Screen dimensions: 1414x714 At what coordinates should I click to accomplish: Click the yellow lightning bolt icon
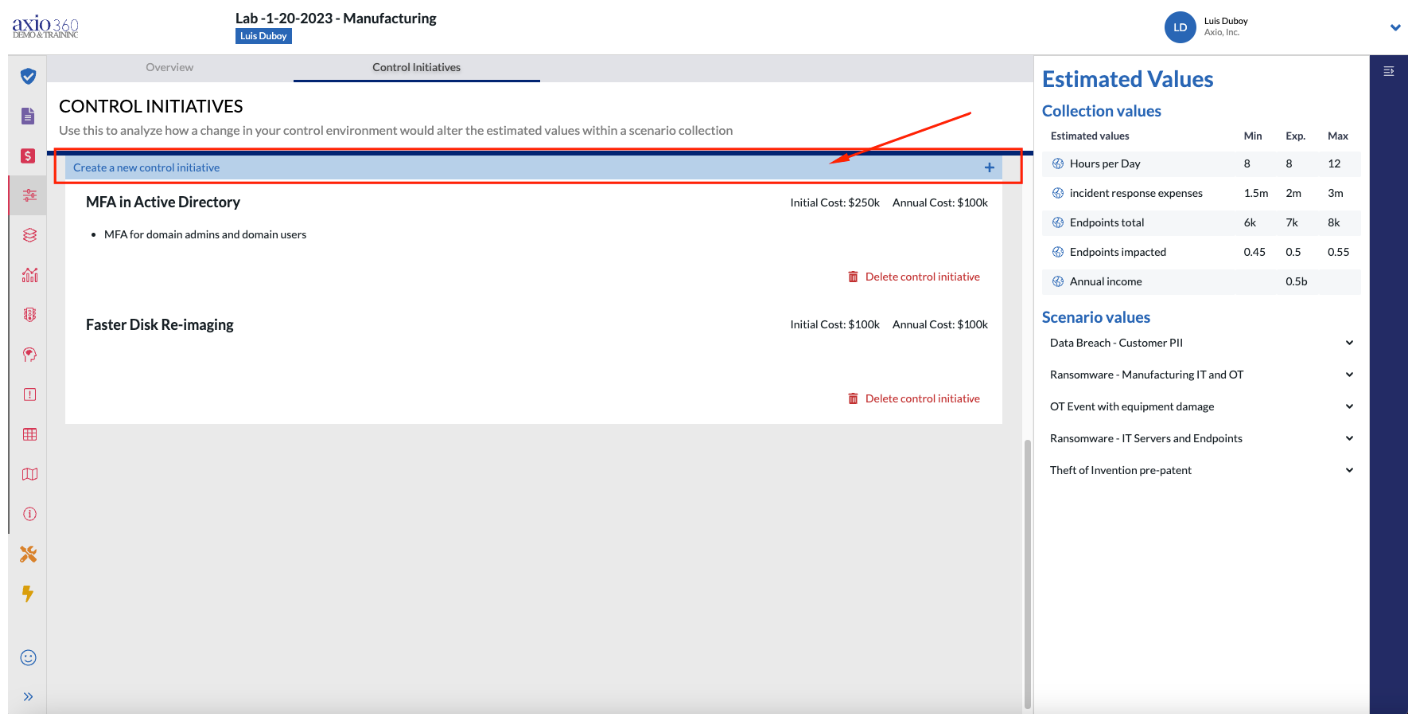tap(28, 594)
